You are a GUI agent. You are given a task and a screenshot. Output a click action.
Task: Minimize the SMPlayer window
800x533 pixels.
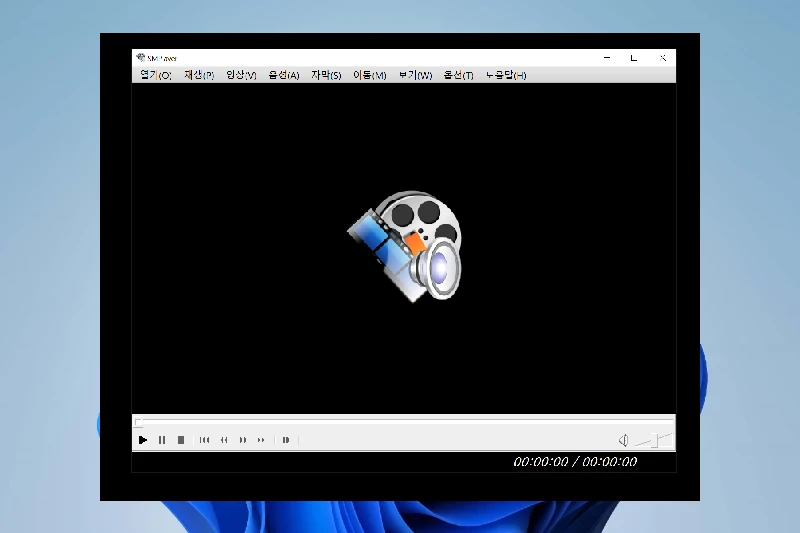click(607, 58)
